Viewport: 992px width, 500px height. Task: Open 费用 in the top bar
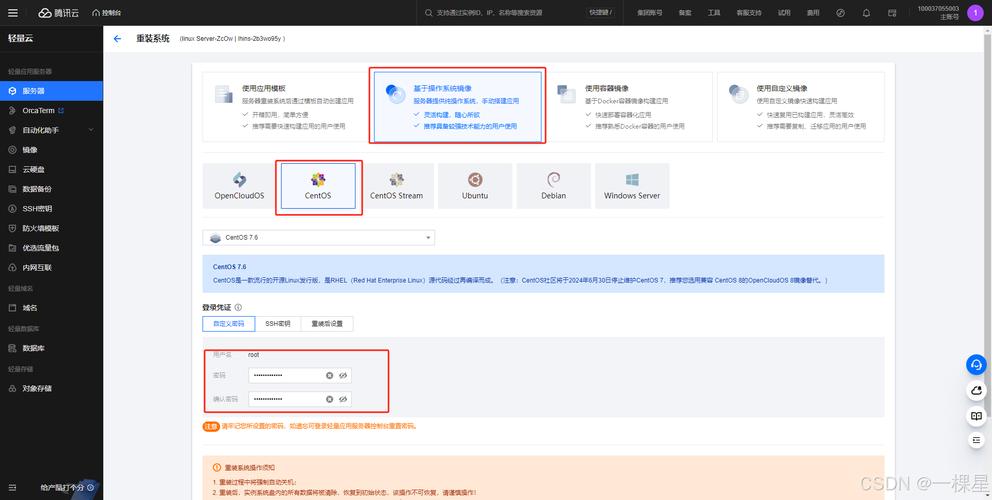tap(813, 13)
